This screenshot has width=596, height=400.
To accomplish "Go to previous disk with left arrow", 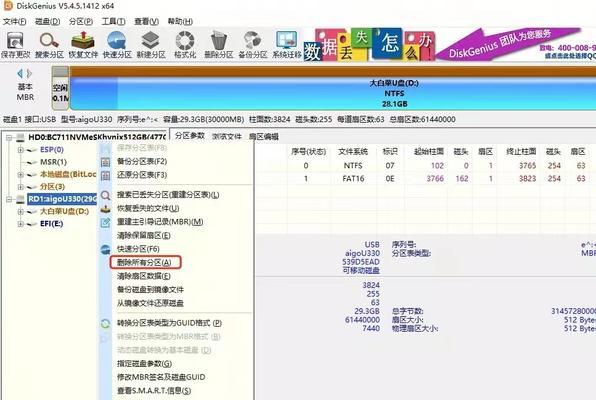I will coord(20,73).
